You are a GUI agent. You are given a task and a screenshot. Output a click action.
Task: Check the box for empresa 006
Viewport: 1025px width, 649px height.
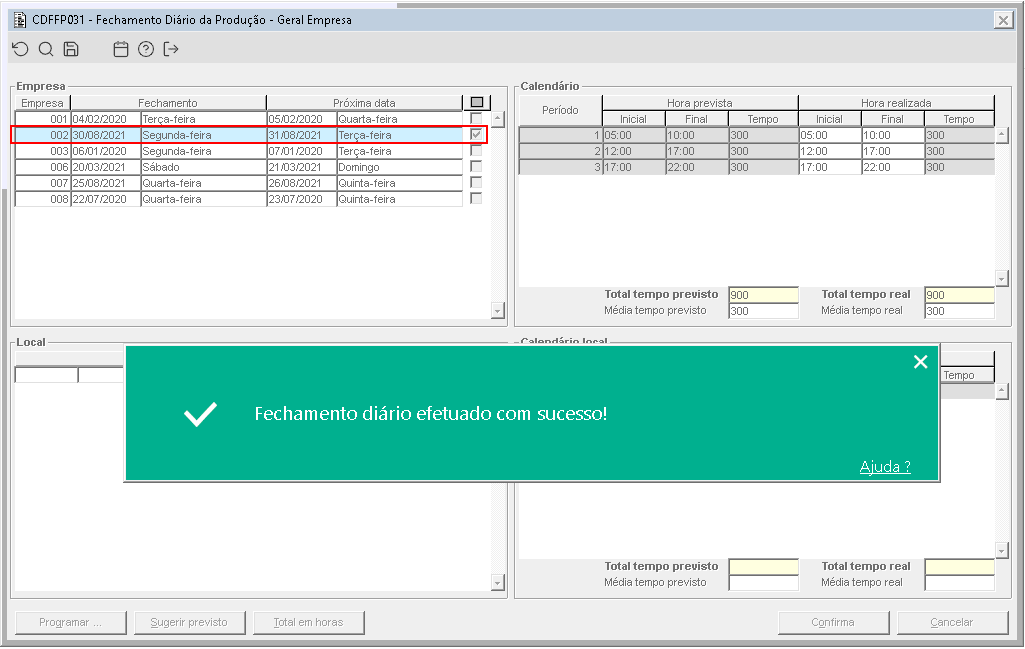coord(476,167)
